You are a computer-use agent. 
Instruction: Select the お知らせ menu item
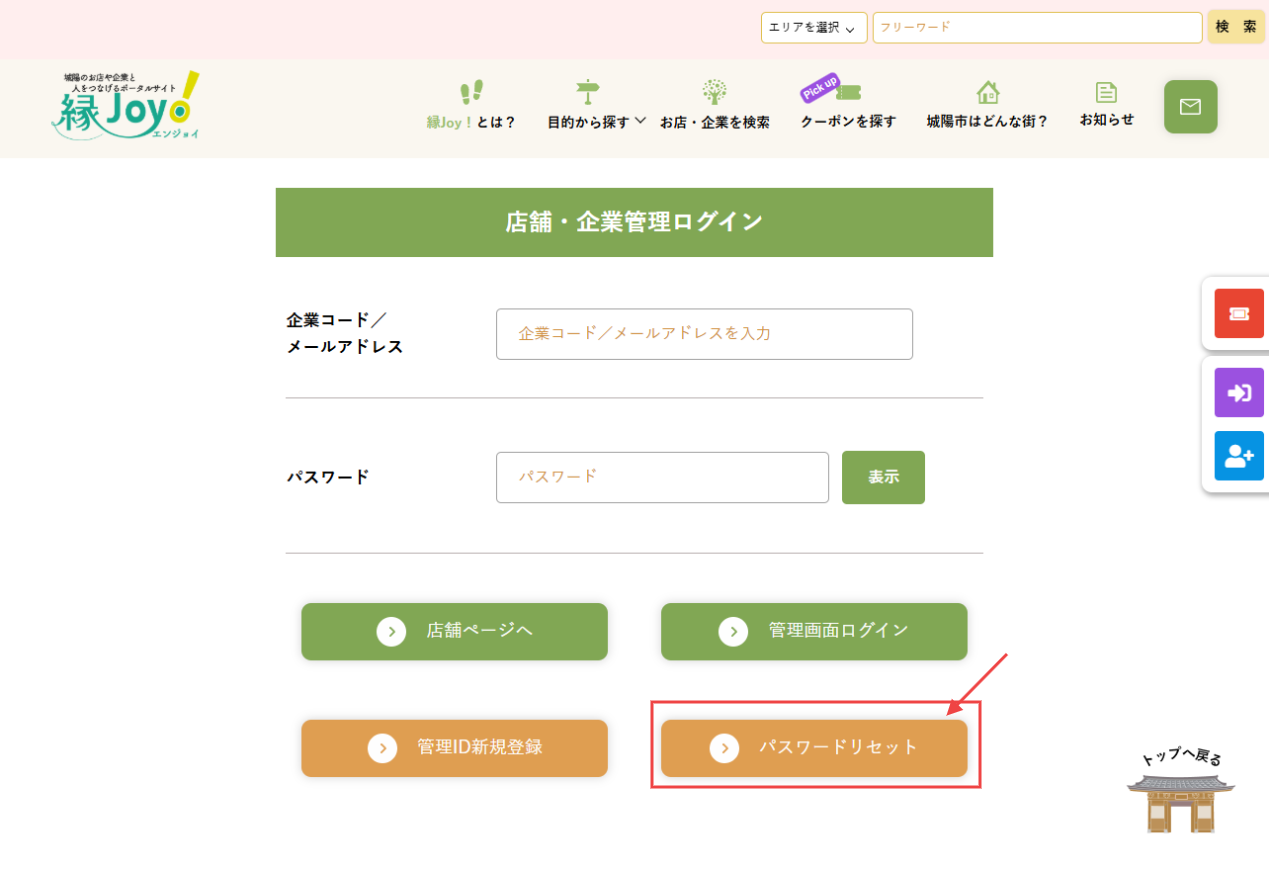point(1105,117)
